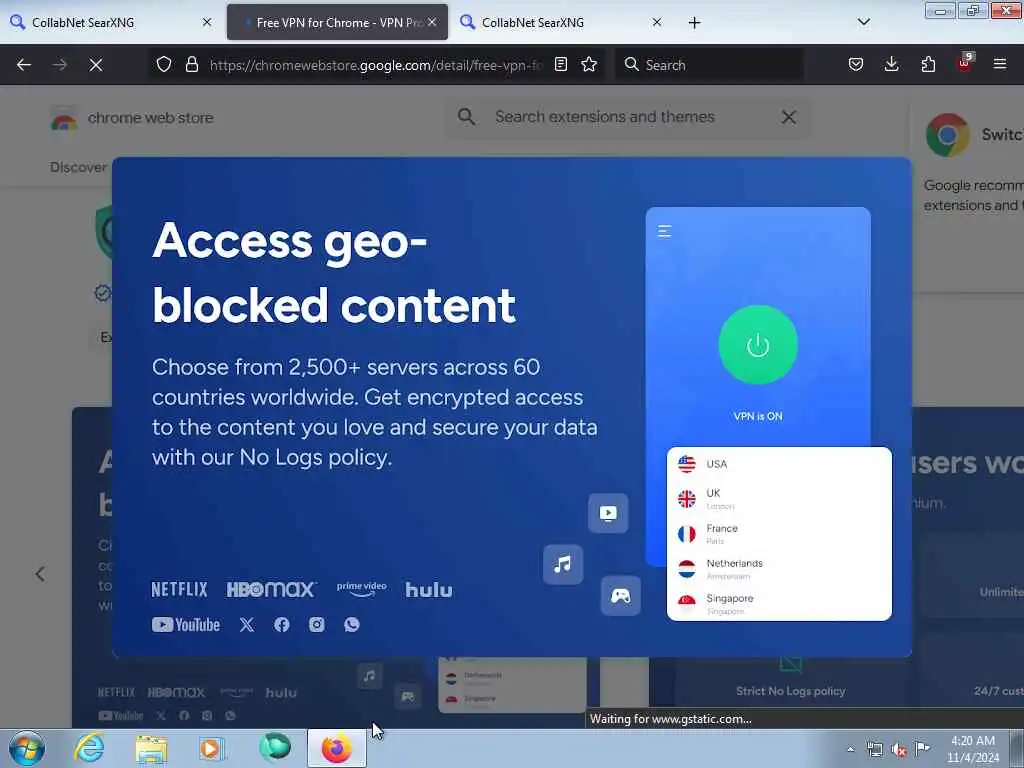Click the Firefox taskbar button
The height and width of the screenshot is (768, 1024).
click(337, 748)
